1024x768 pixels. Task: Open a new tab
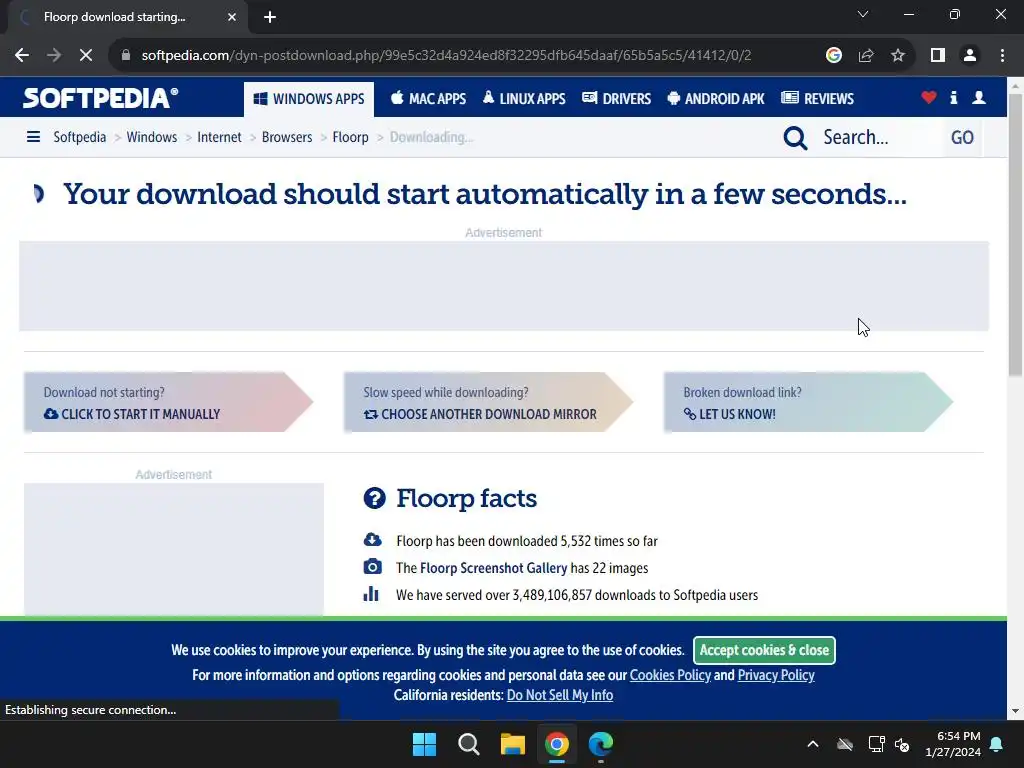pos(270,17)
